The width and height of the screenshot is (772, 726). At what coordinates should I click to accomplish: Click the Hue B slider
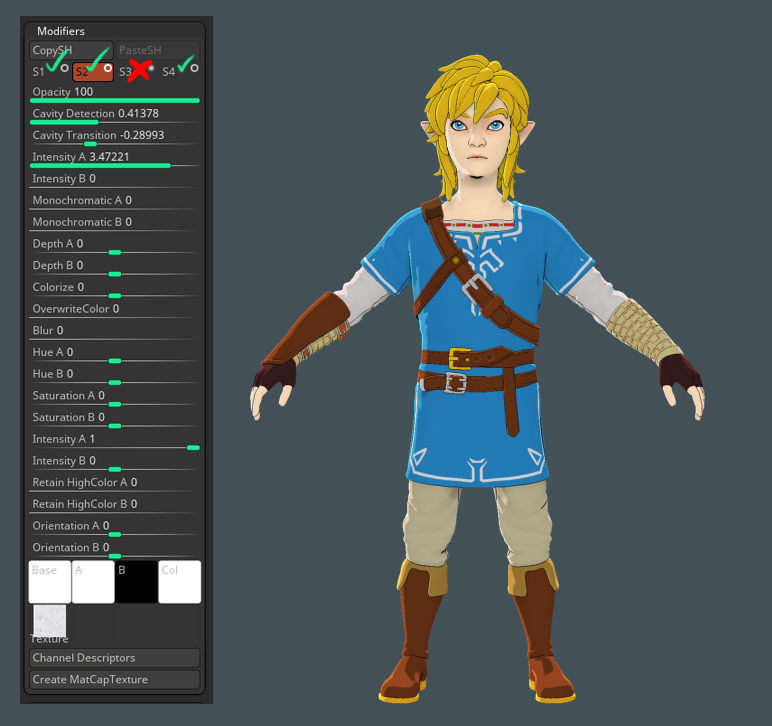point(114,376)
